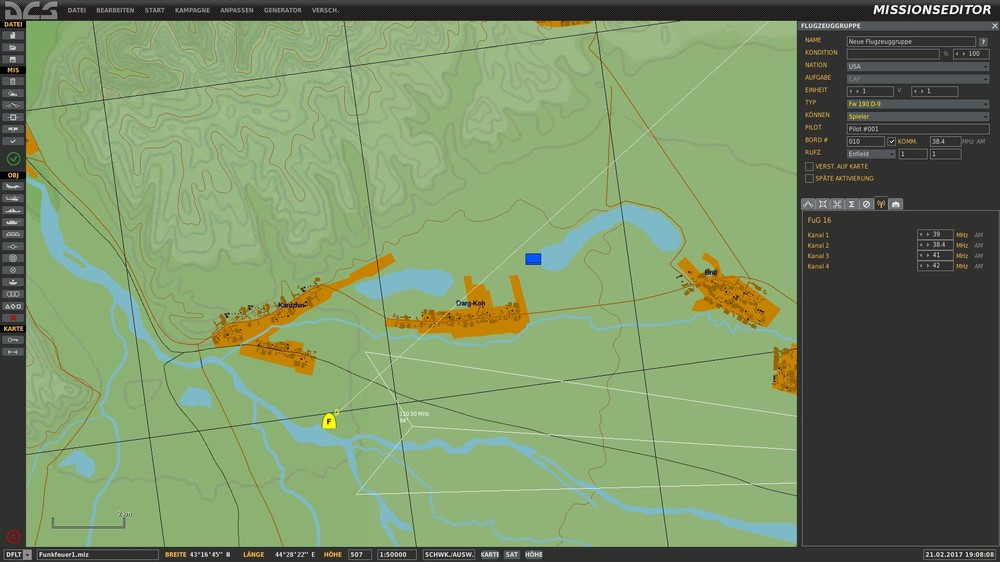
Task: Click the SCHWK./AUSW. button
Action: [x=449, y=555]
